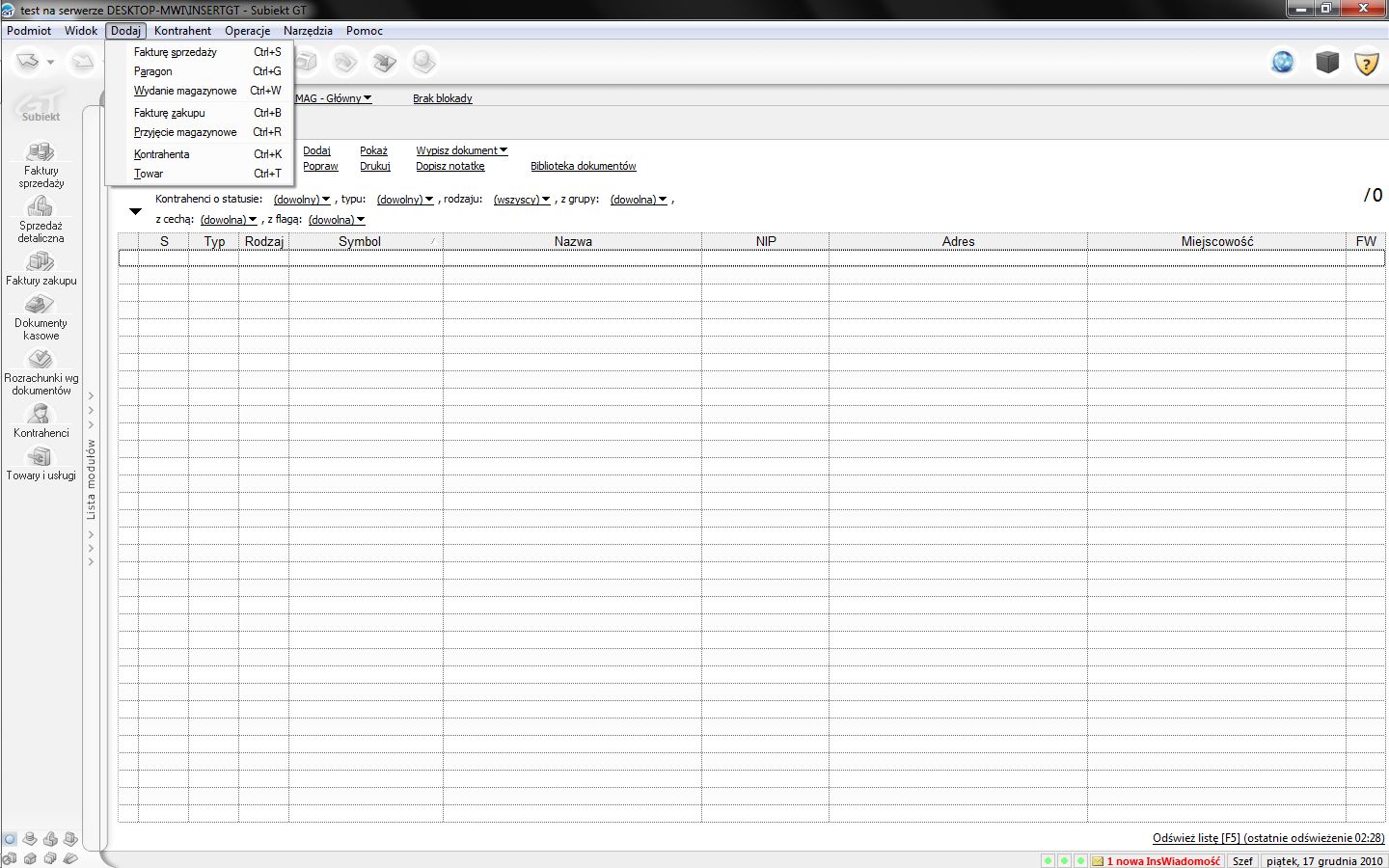The image size is (1389, 868).
Task: Click the Dopisz notatkę link
Action: pyautogui.click(x=450, y=166)
